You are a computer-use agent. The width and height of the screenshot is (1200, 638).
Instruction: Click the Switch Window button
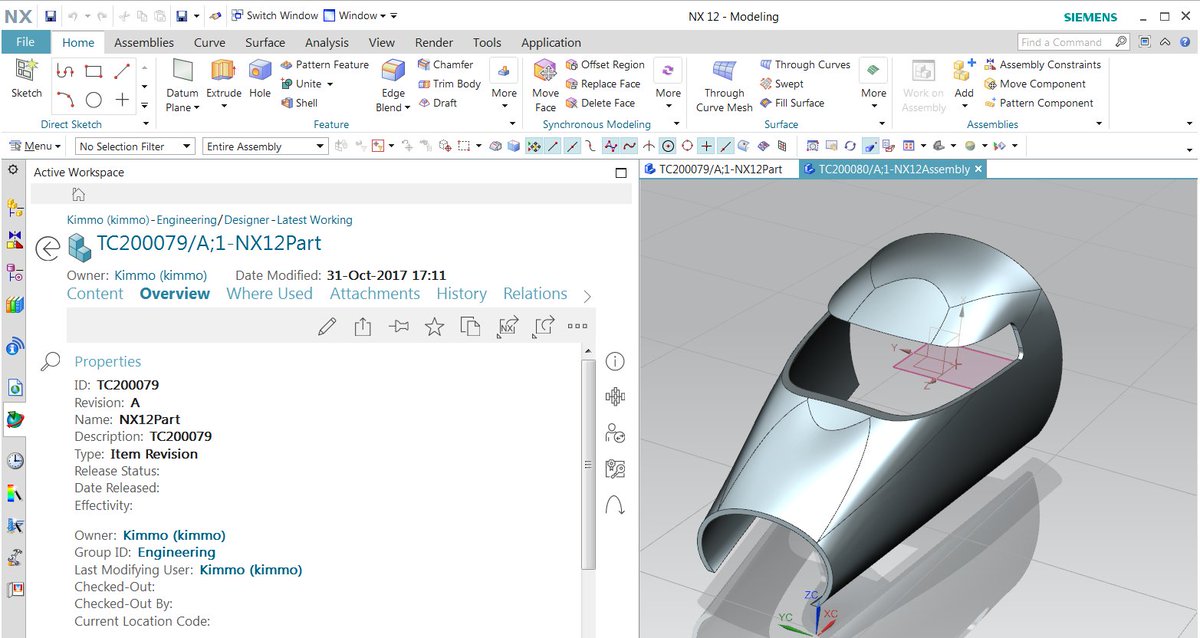274,16
